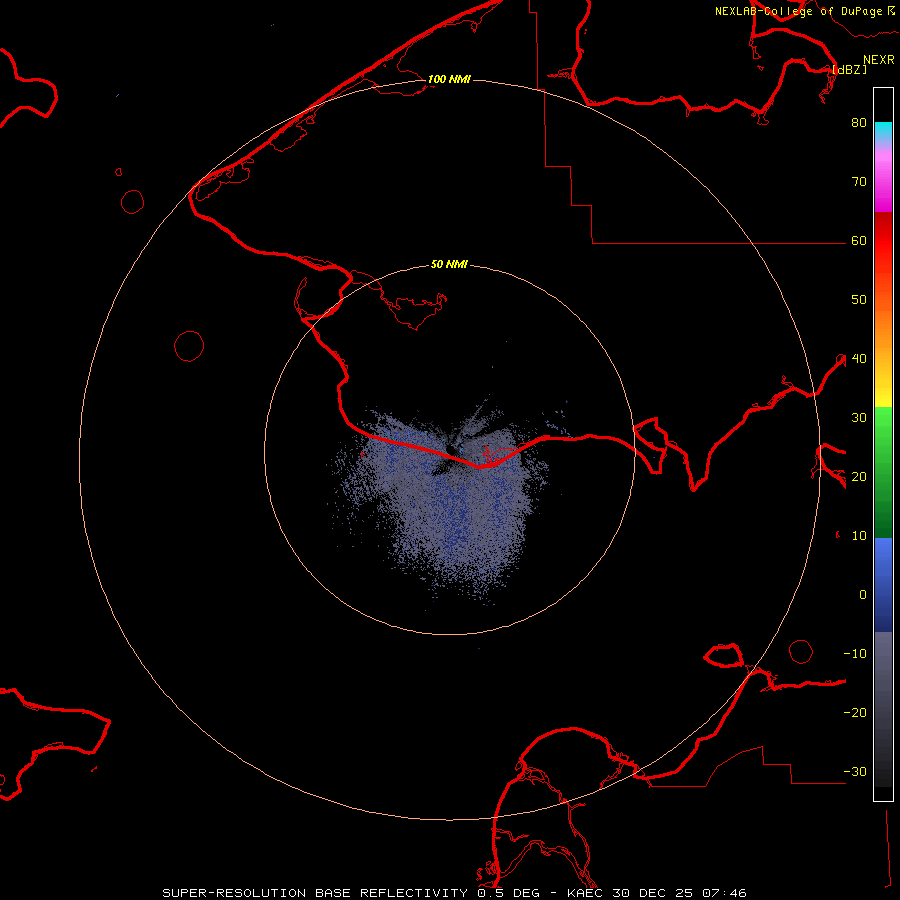Click the magenta segment of the reflectivity color bar
Viewport: 900px width, 900px height.
point(883,181)
